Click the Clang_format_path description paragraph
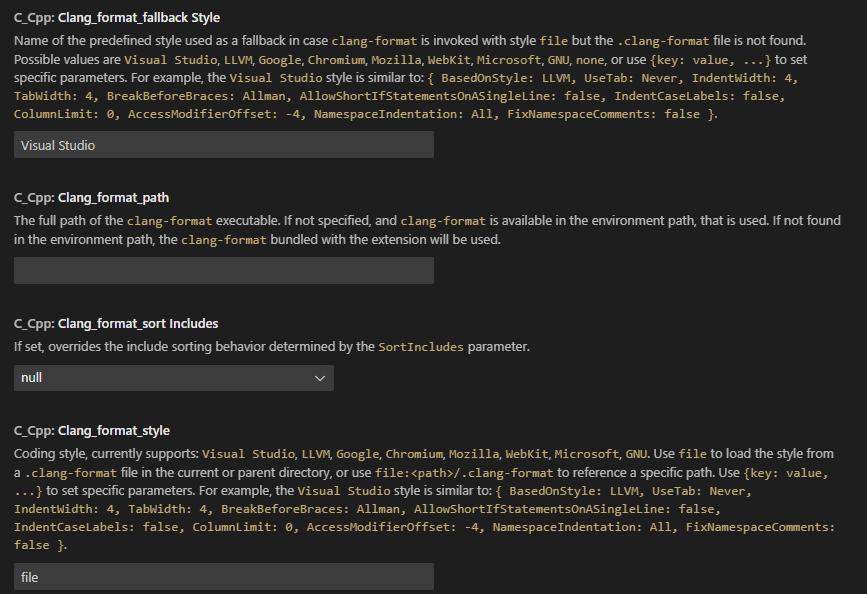The height and width of the screenshot is (594, 867). (427, 230)
